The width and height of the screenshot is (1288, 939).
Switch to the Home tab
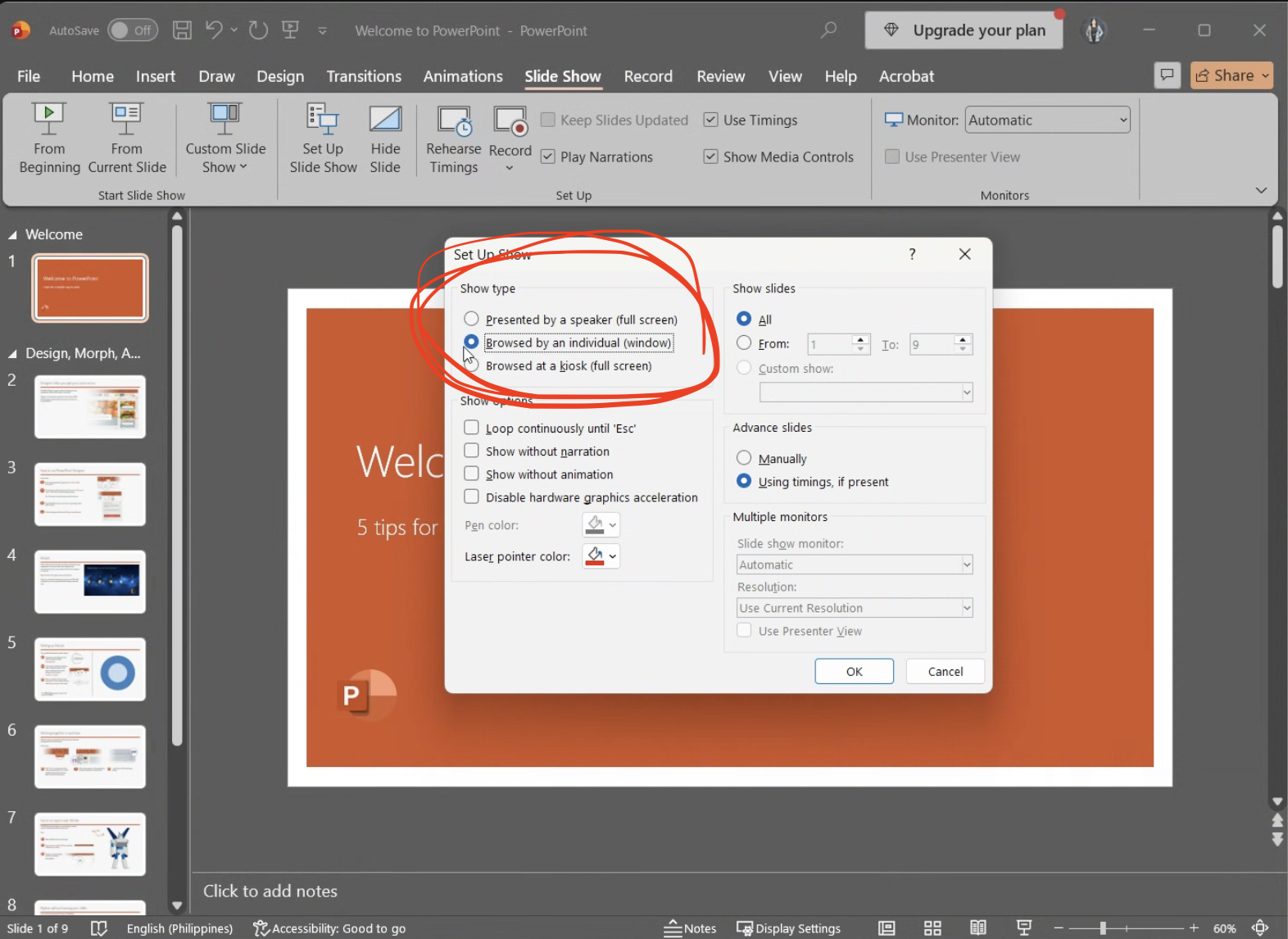click(93, 76)
